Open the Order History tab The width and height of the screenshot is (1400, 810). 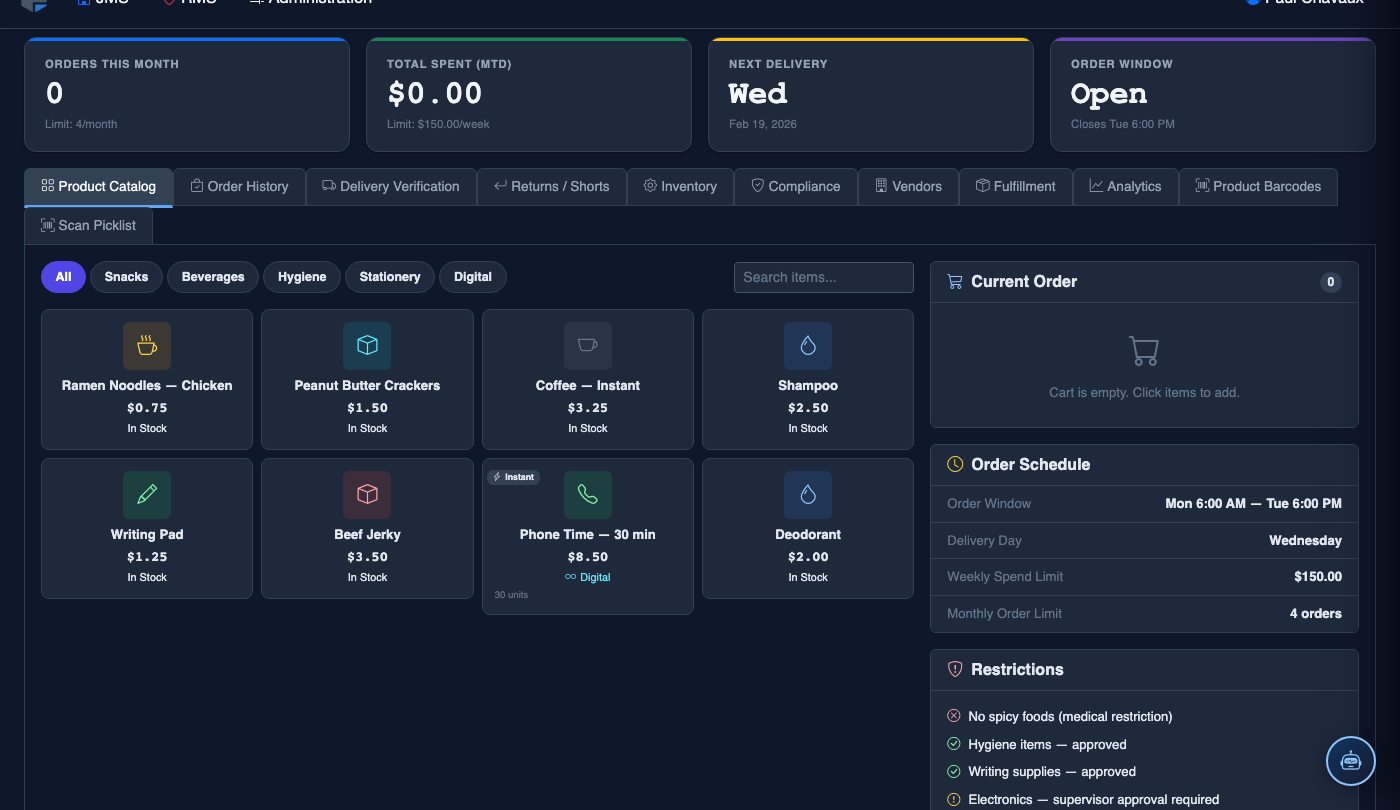(x=239, y=186)
